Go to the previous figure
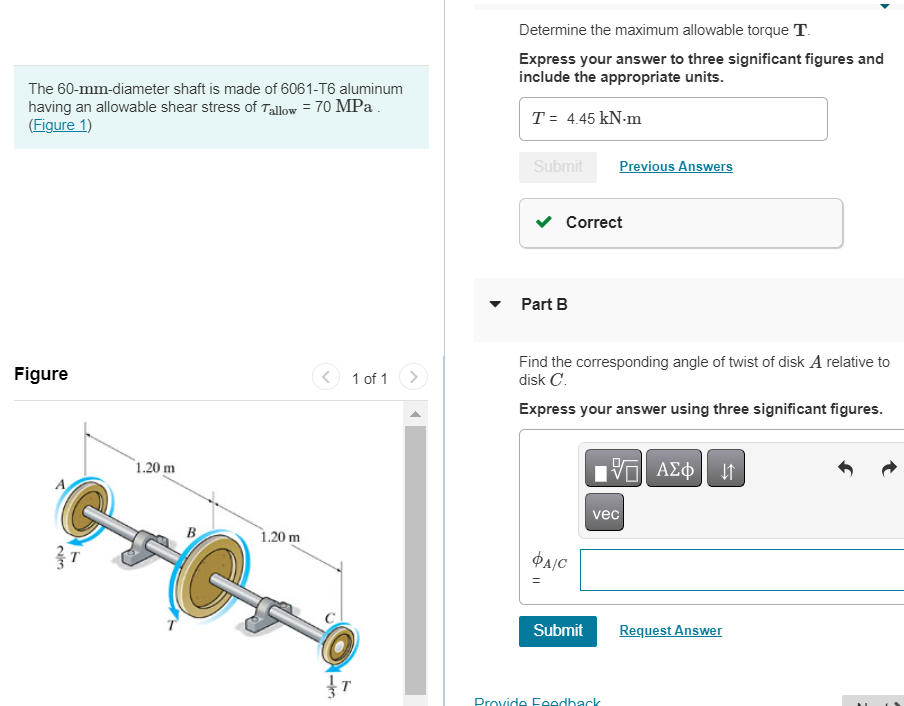Screen dimensions: 904x706 (325, 377)
